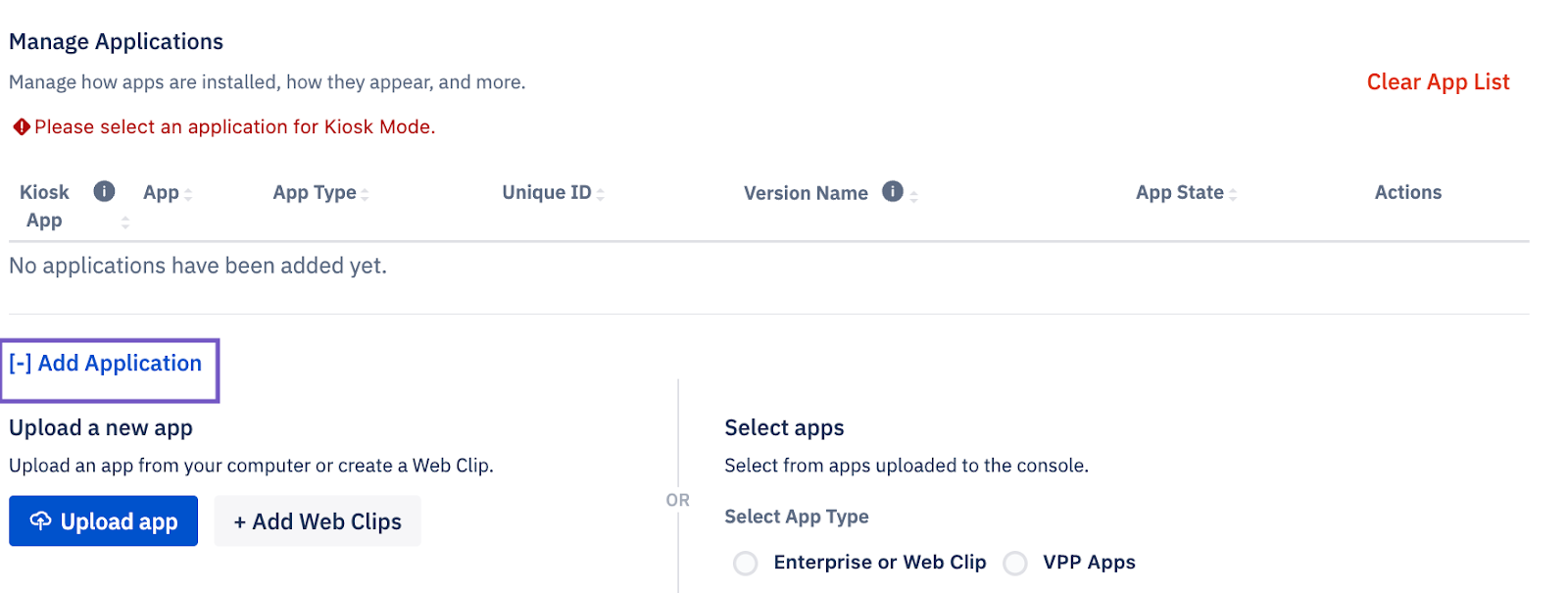
Task: Click the Unique ID column header label
Action: tap(546, 192)
